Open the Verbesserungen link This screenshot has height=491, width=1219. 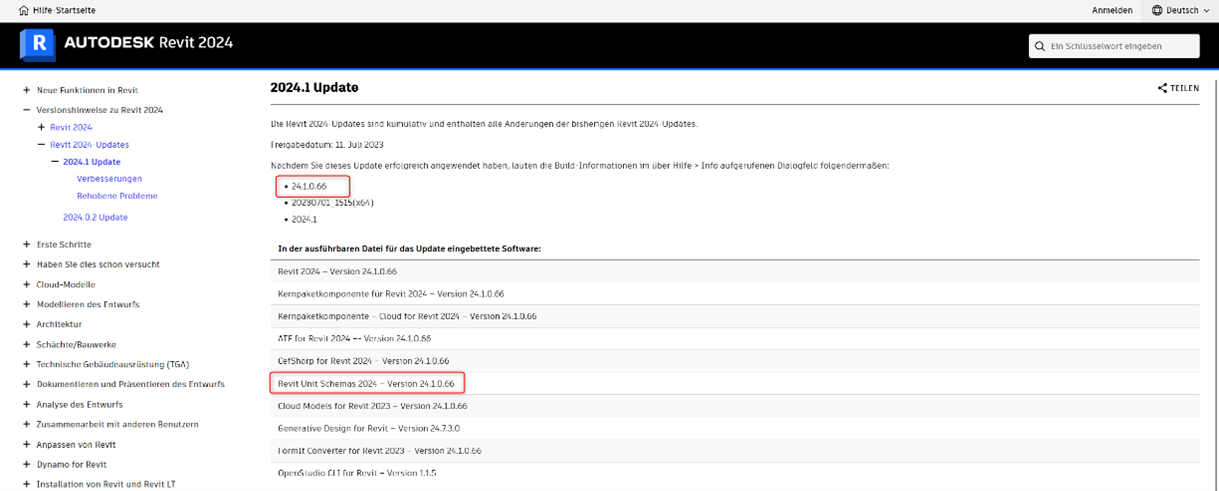(x=109, y=179)
